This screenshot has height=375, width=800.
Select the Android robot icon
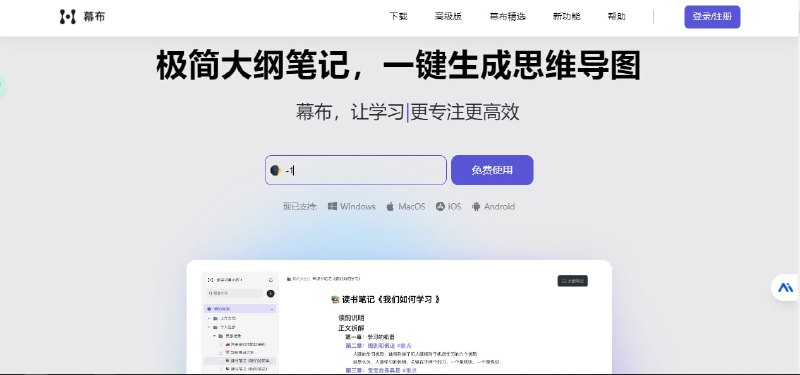pos(476,207)
